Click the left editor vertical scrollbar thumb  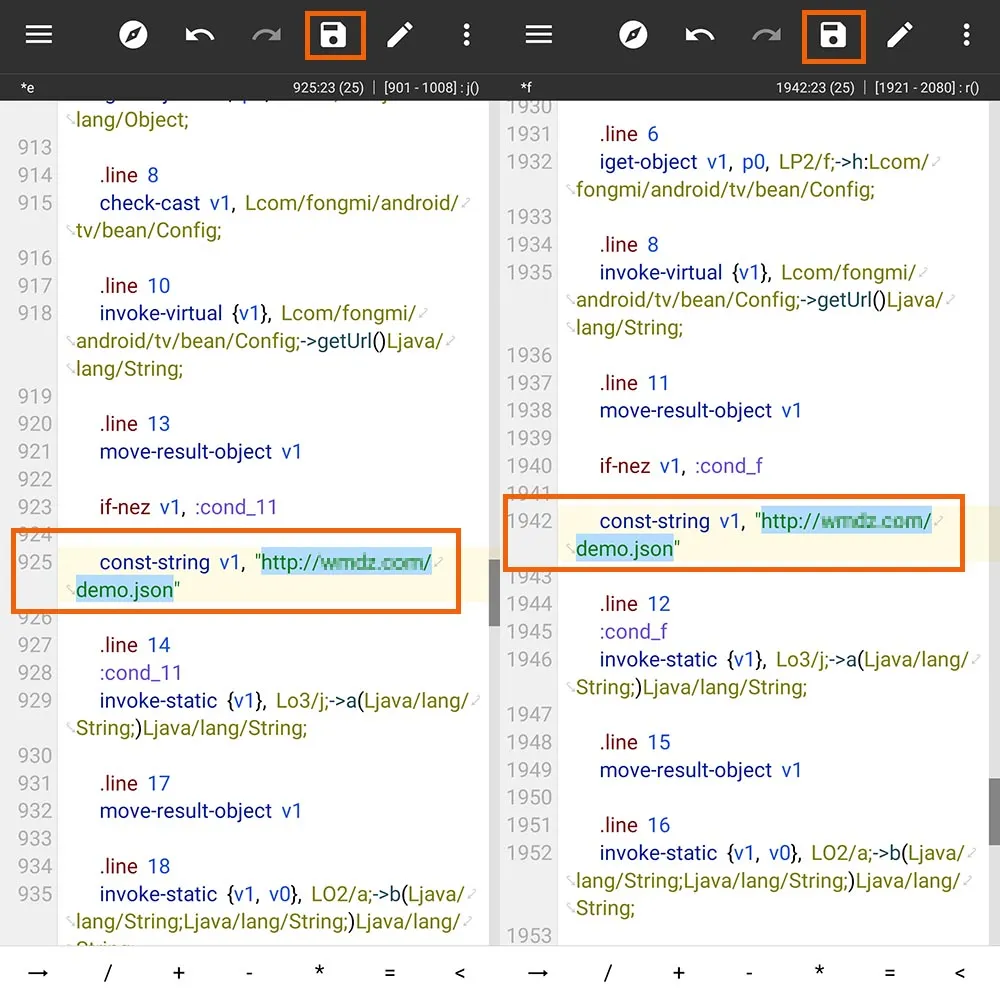coord(494,592)
